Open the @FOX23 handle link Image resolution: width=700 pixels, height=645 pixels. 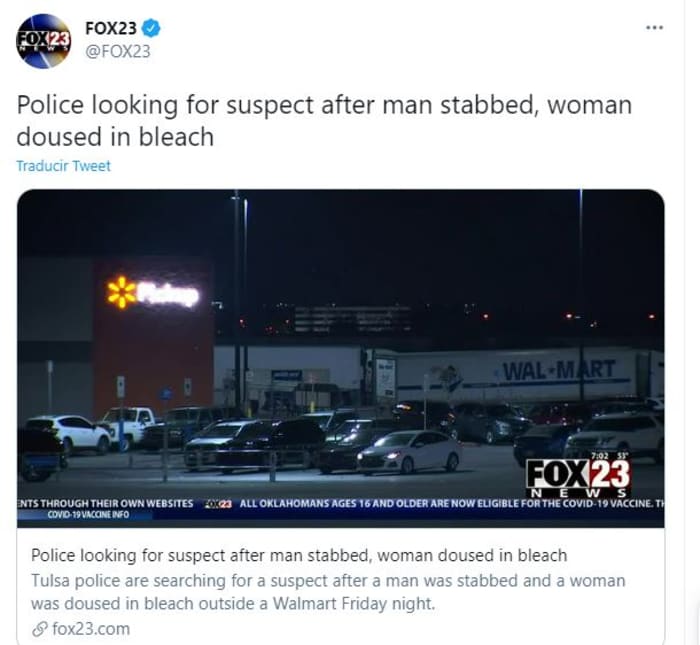[118, 51]
